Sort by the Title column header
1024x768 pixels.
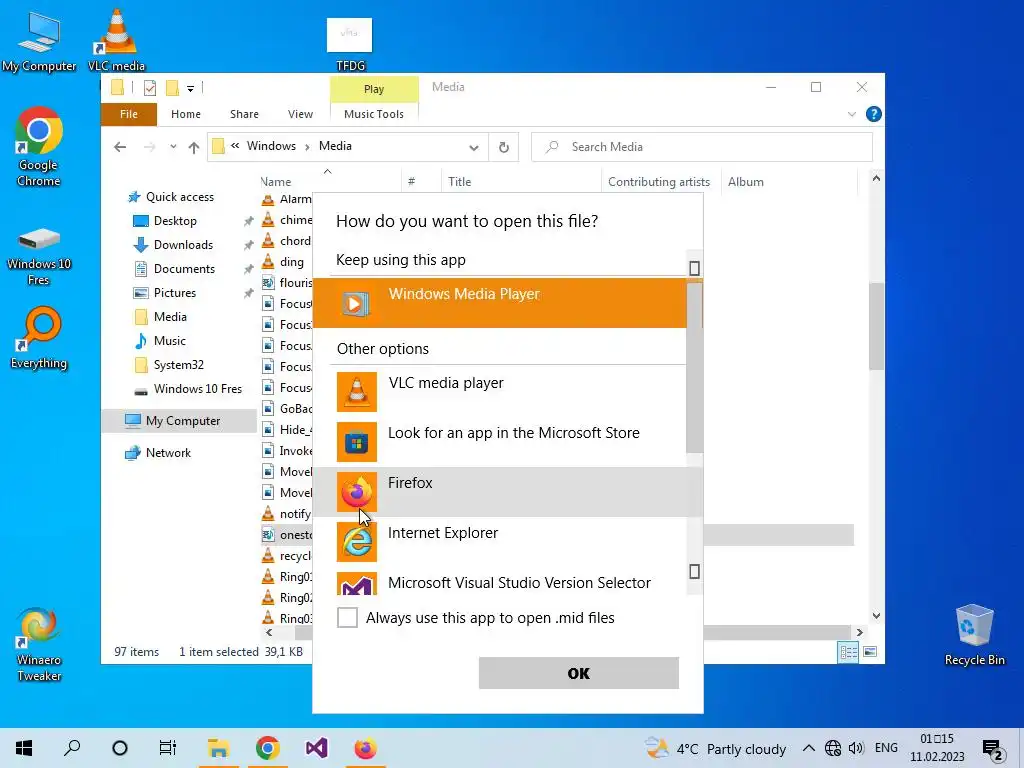(x=520, y=182)
